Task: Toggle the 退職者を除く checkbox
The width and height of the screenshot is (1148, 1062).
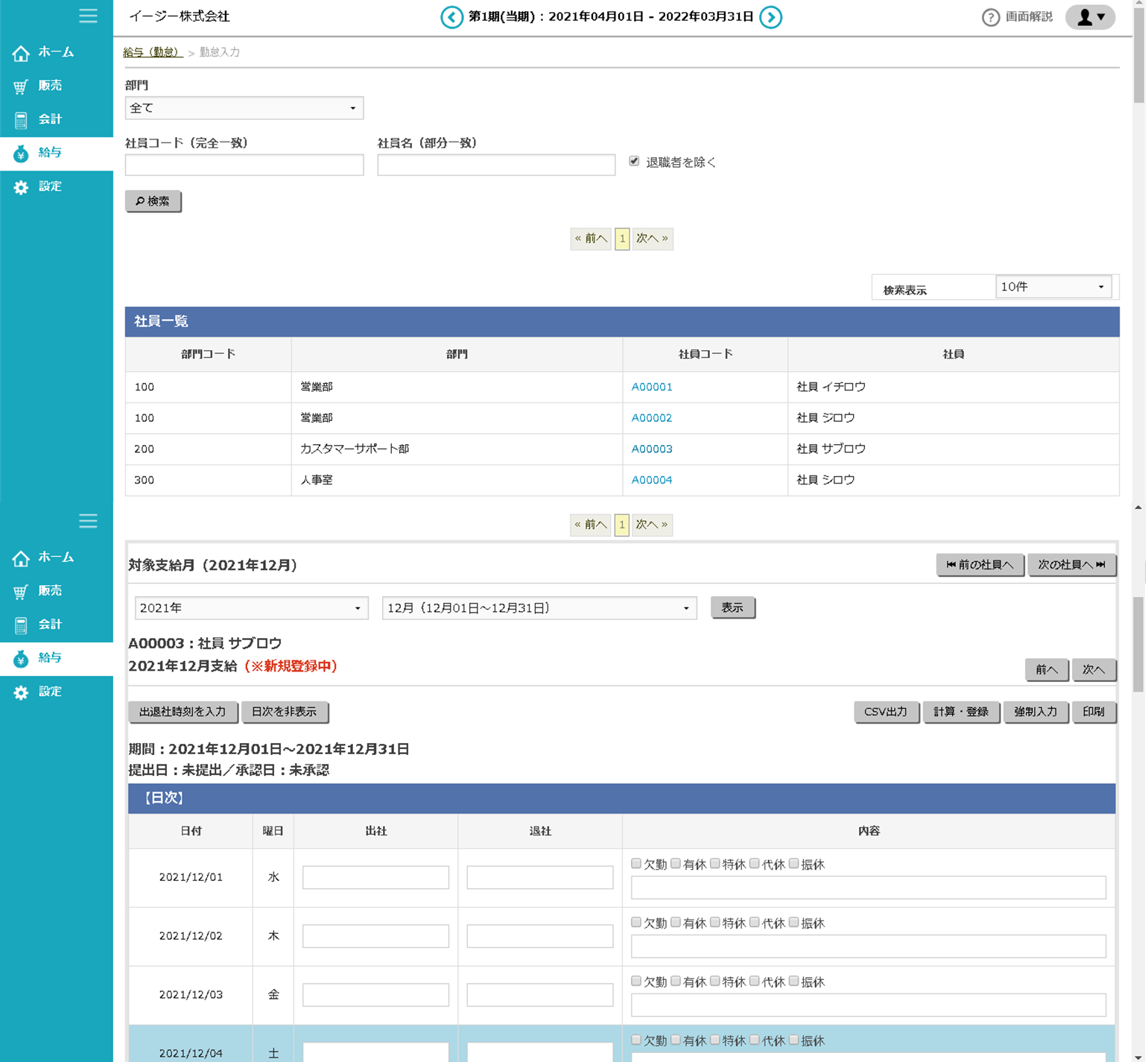Action: click(x=634, y=161)
